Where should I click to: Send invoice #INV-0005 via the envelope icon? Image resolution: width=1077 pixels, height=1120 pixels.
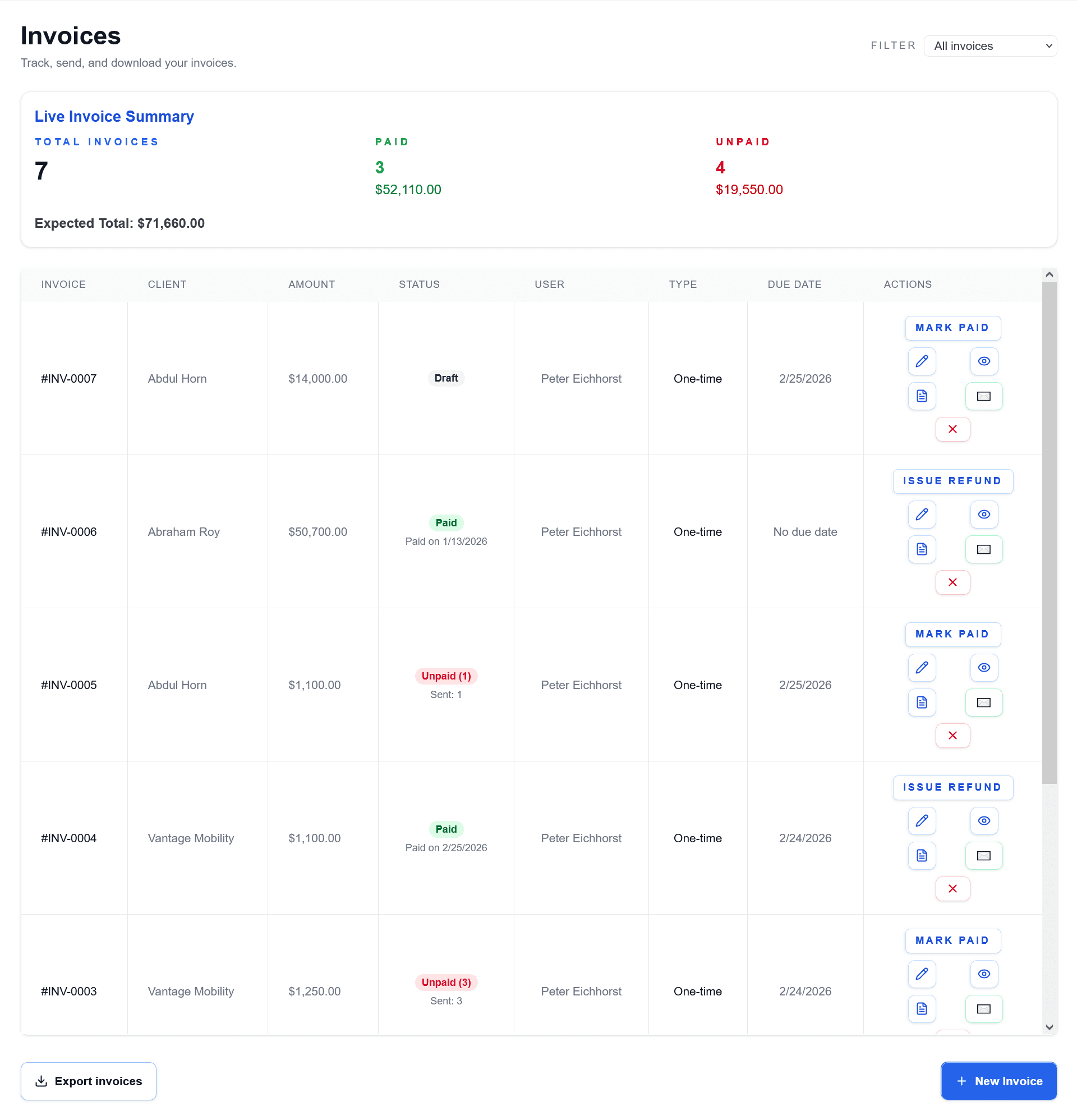point(984,703)
